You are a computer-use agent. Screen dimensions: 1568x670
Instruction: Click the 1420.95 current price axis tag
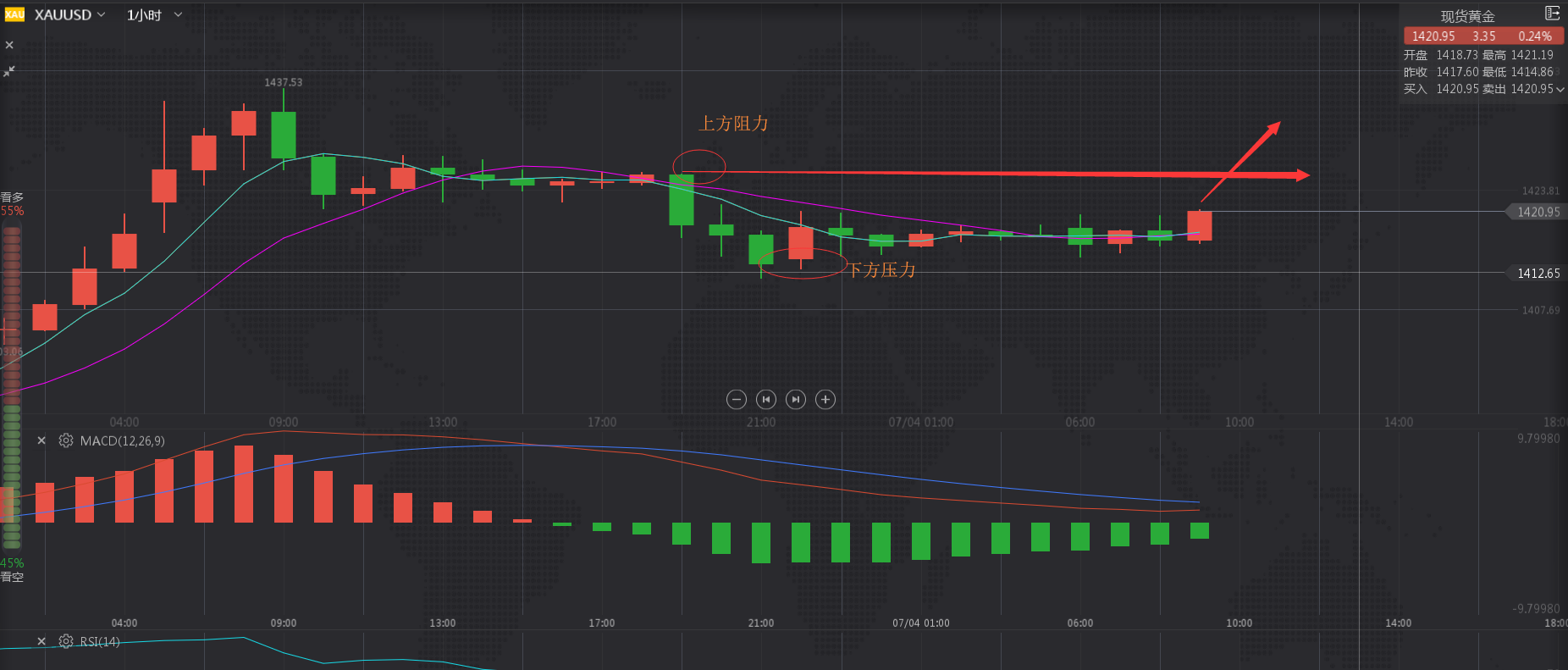coord(1538,212)
